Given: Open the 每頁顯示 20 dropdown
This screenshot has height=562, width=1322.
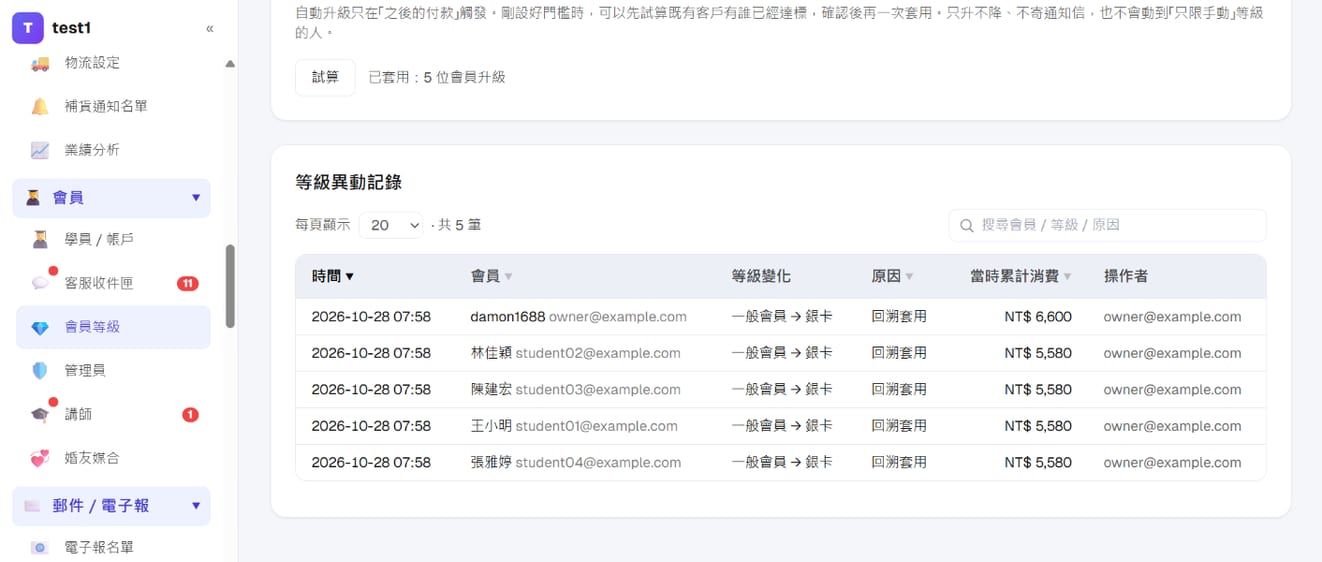Looking at the screenshot, I should pyautogui.click(x=391, y=225).
